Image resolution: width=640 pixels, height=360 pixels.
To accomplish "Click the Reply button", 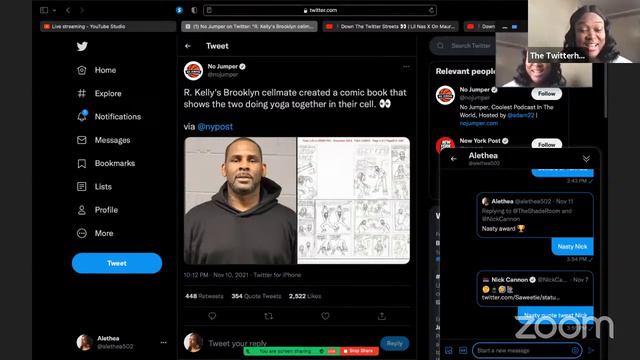I will (394, 343).
